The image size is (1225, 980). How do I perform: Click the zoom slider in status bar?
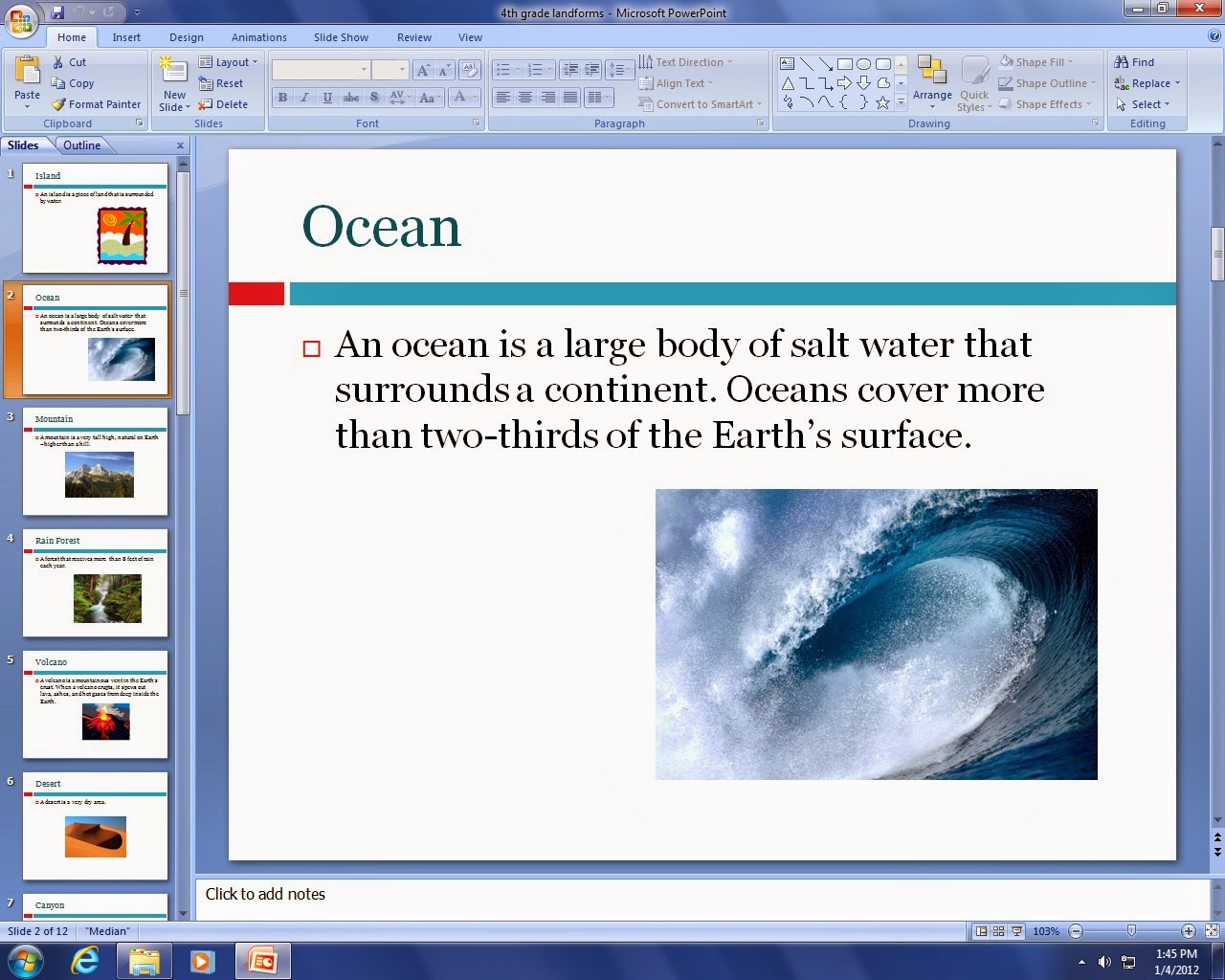(x=1133, y=930)
